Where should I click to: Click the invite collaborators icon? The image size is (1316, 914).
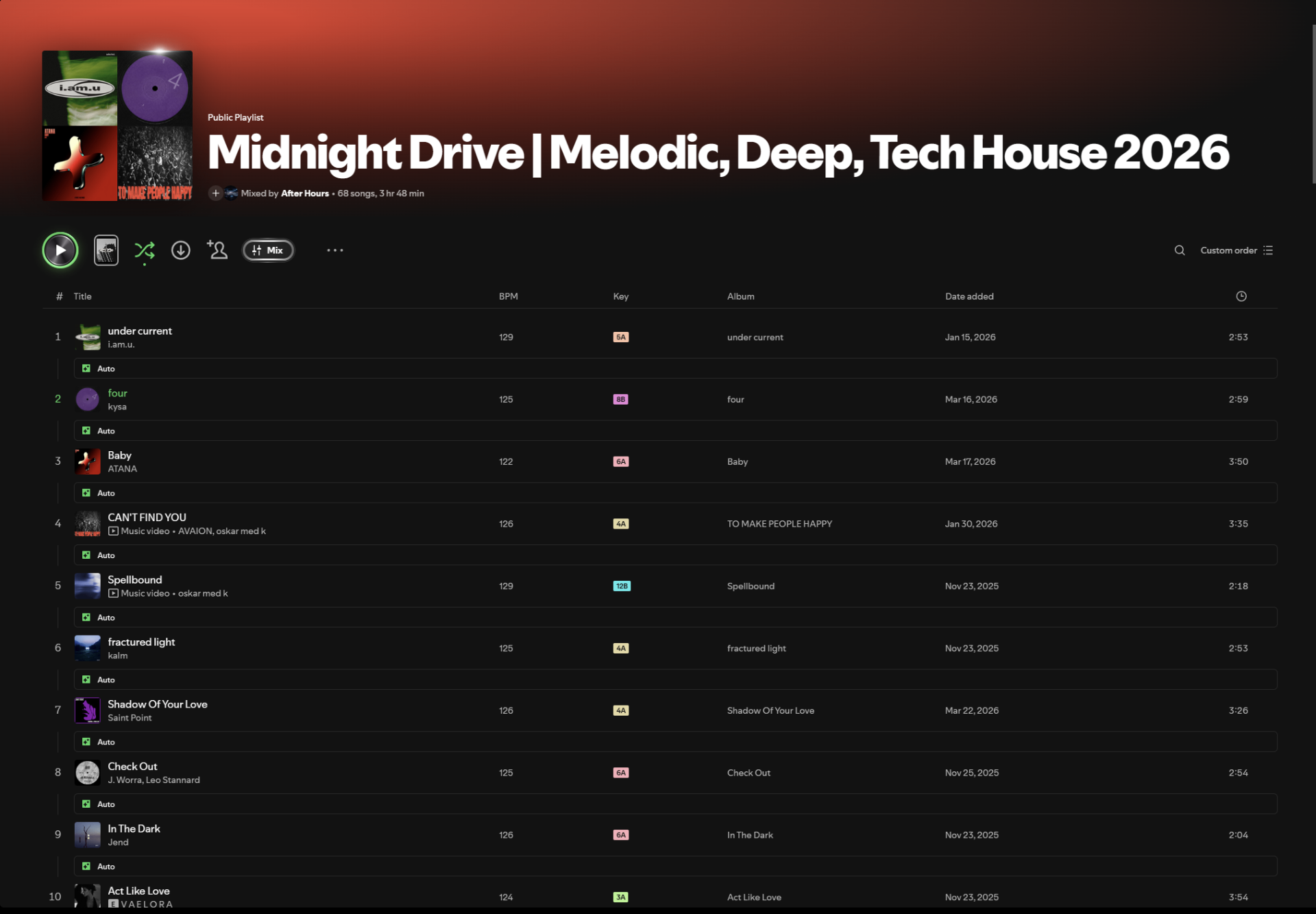(x=217, y=250)
